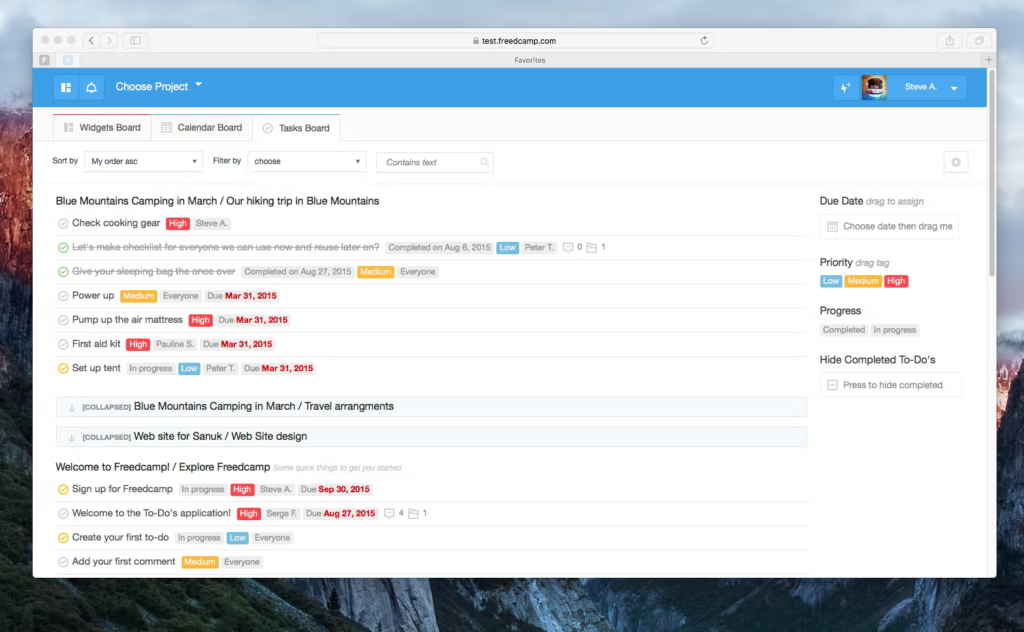Click the magic wand icon beside the avatar
1024x632 pixels.
[x=845, y=87]
